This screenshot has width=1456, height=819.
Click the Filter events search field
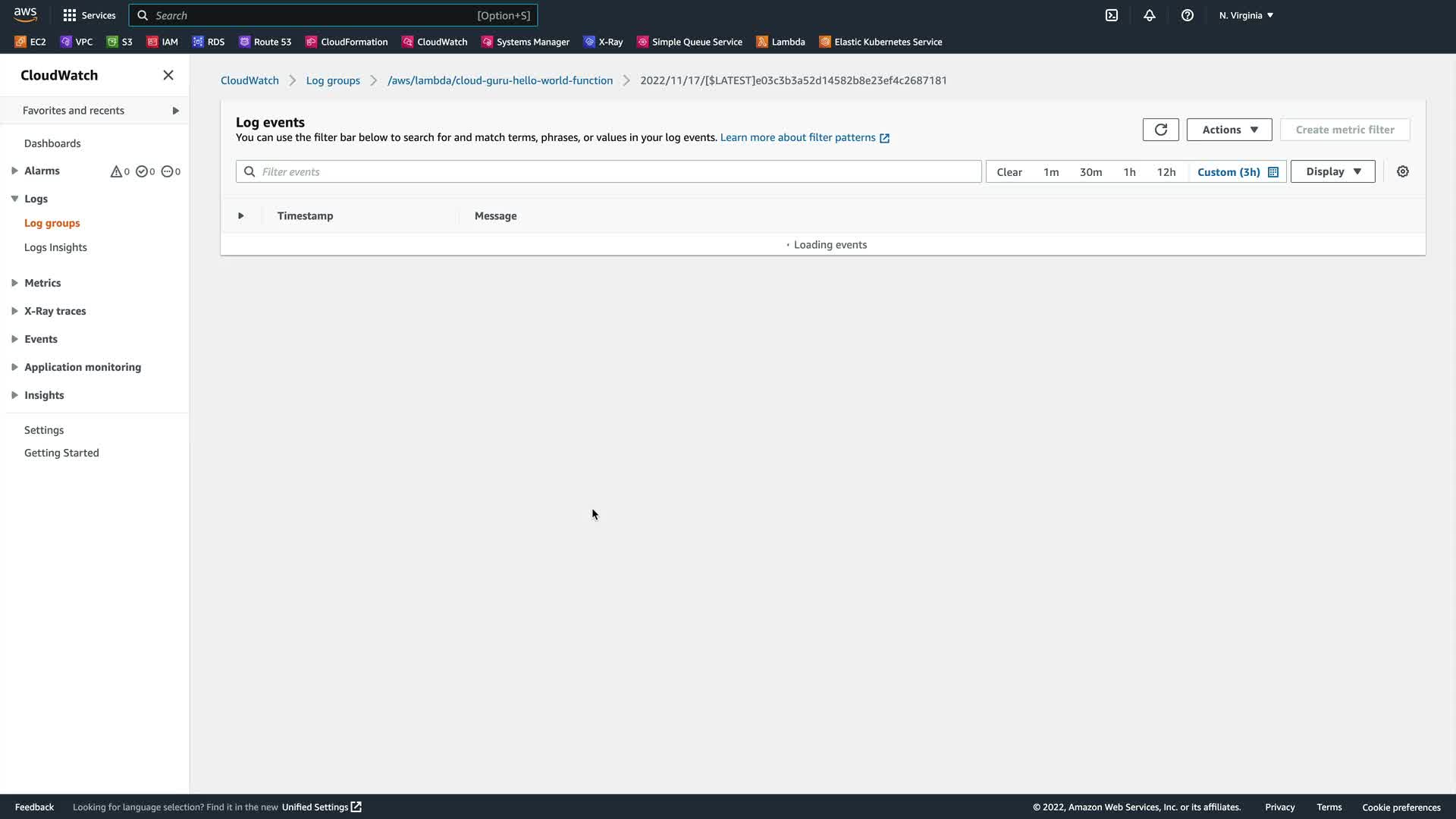point(607,171)
